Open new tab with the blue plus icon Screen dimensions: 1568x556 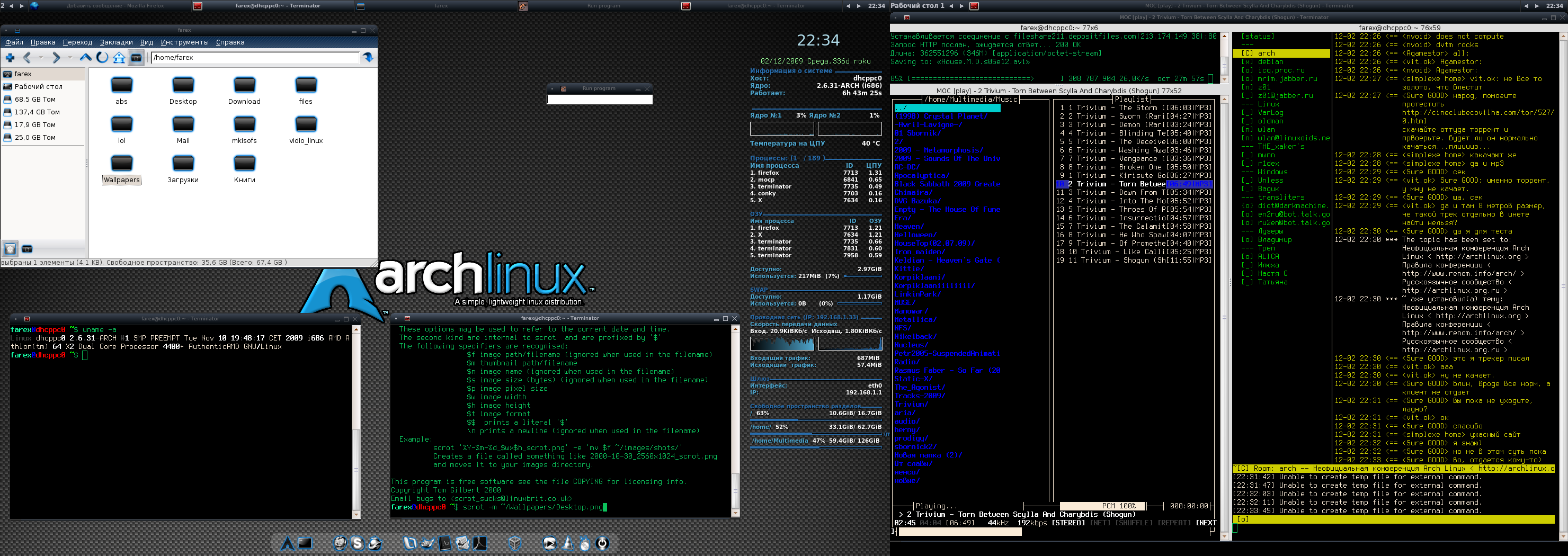coord(11,57)
